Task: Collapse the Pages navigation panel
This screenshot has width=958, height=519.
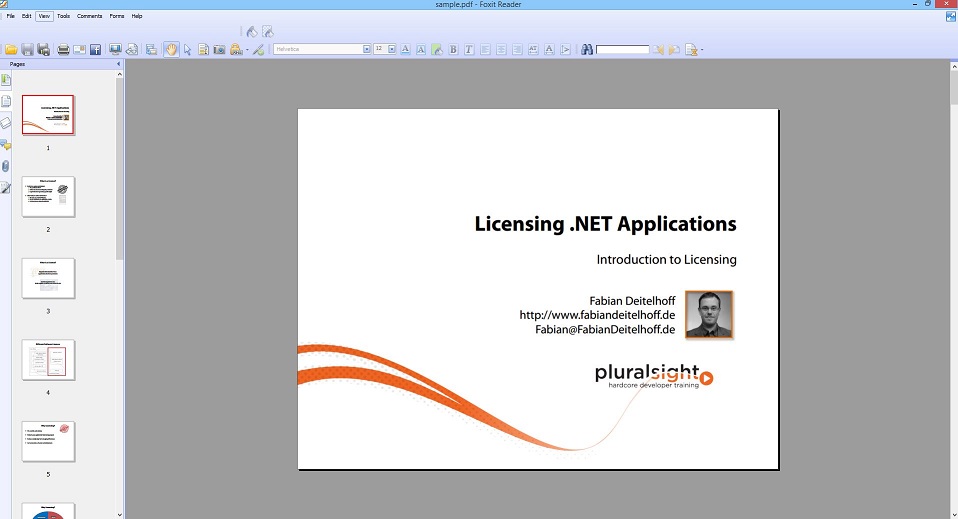Action: point(118,64)
